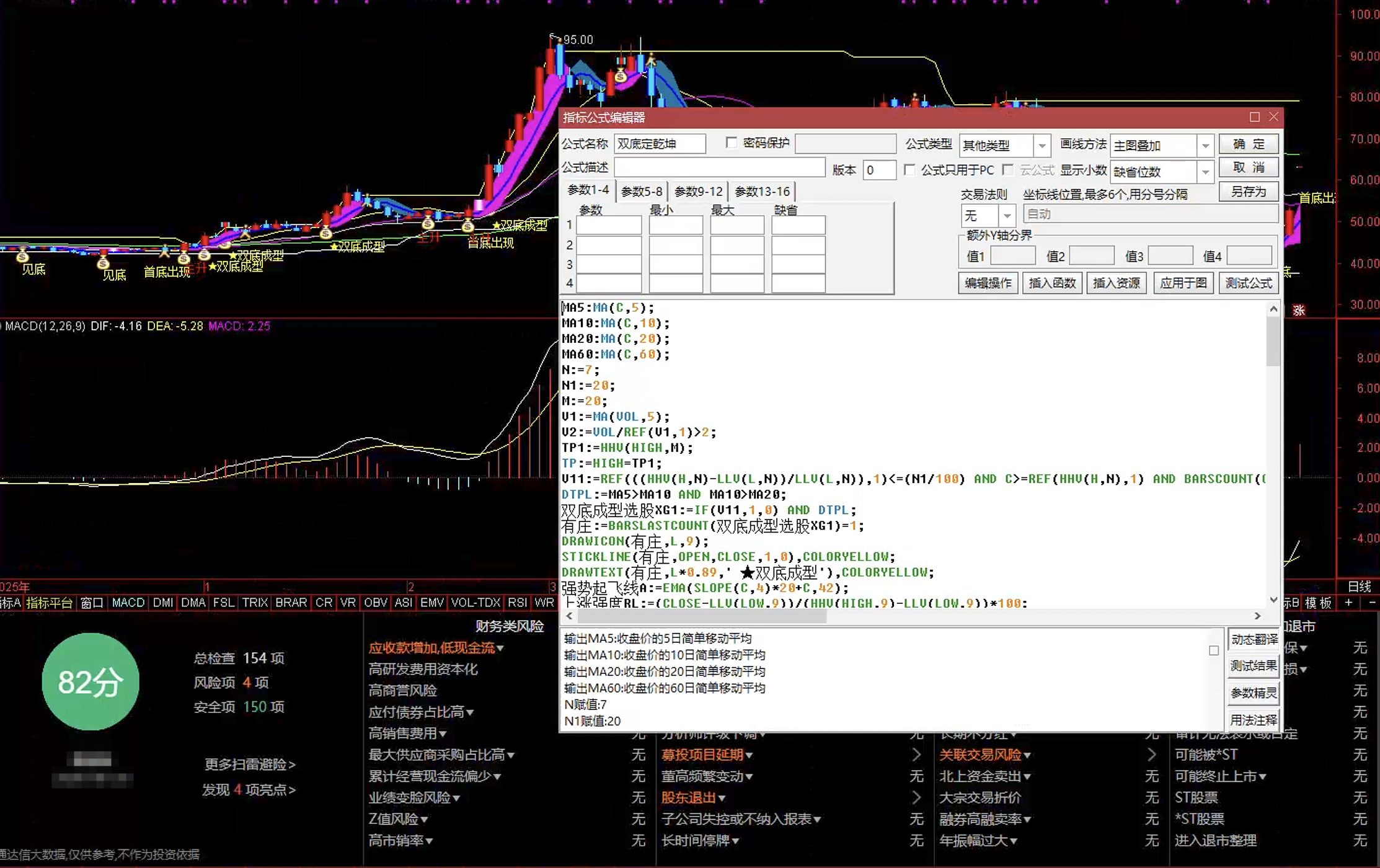This screenshot has width=1380, height=868.
Task: Open the 指标平台 tab
Action: 49,603
